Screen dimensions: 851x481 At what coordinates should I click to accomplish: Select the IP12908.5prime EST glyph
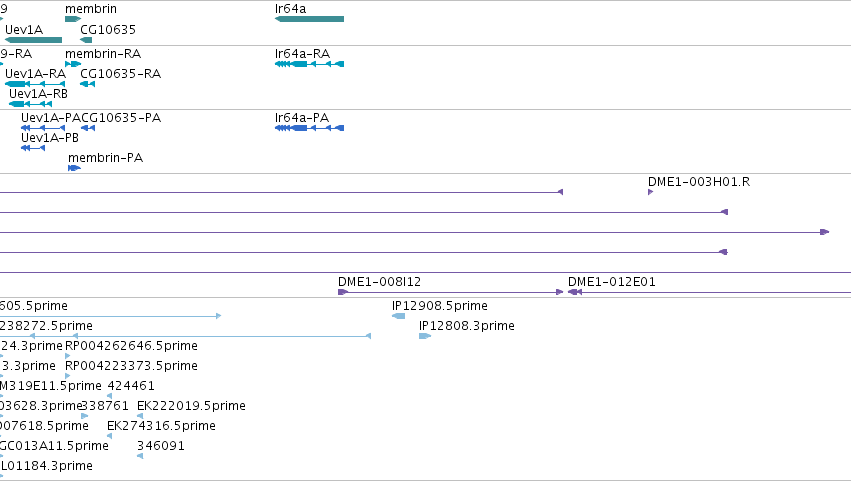[x=398, y=316]
